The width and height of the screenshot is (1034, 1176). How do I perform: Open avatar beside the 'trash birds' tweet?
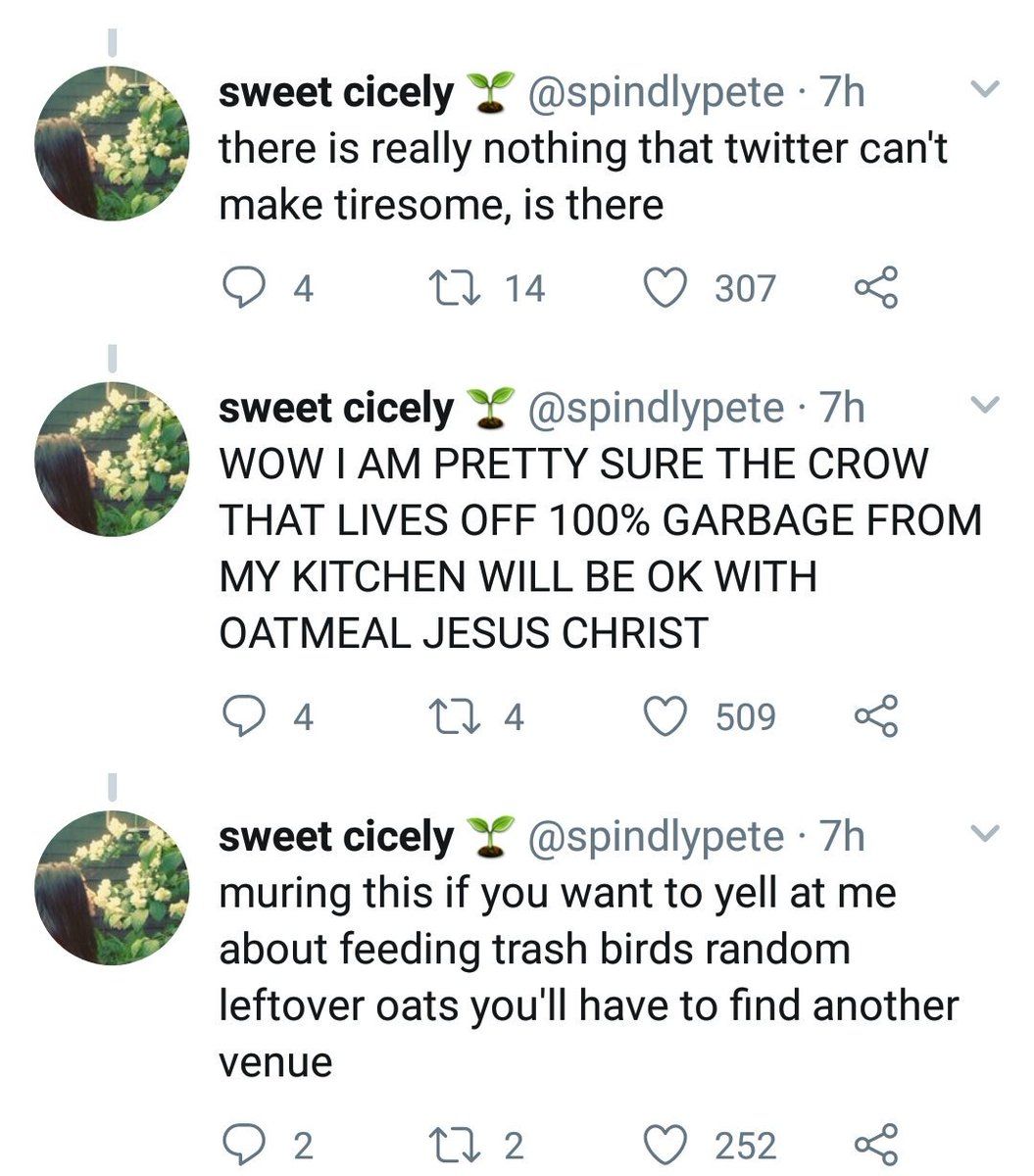coord(112,888)
